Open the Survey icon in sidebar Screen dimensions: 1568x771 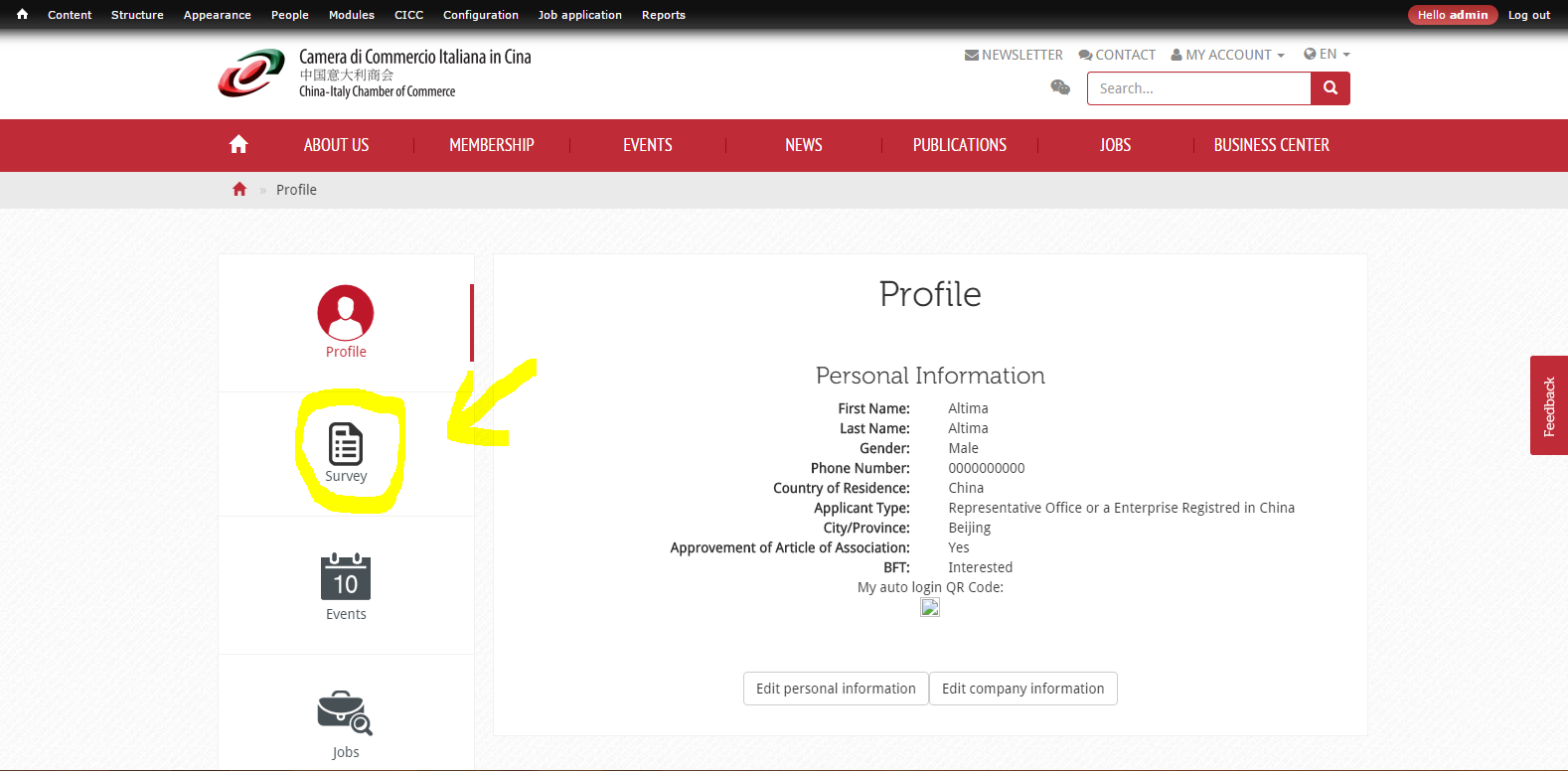coord(346,444)
